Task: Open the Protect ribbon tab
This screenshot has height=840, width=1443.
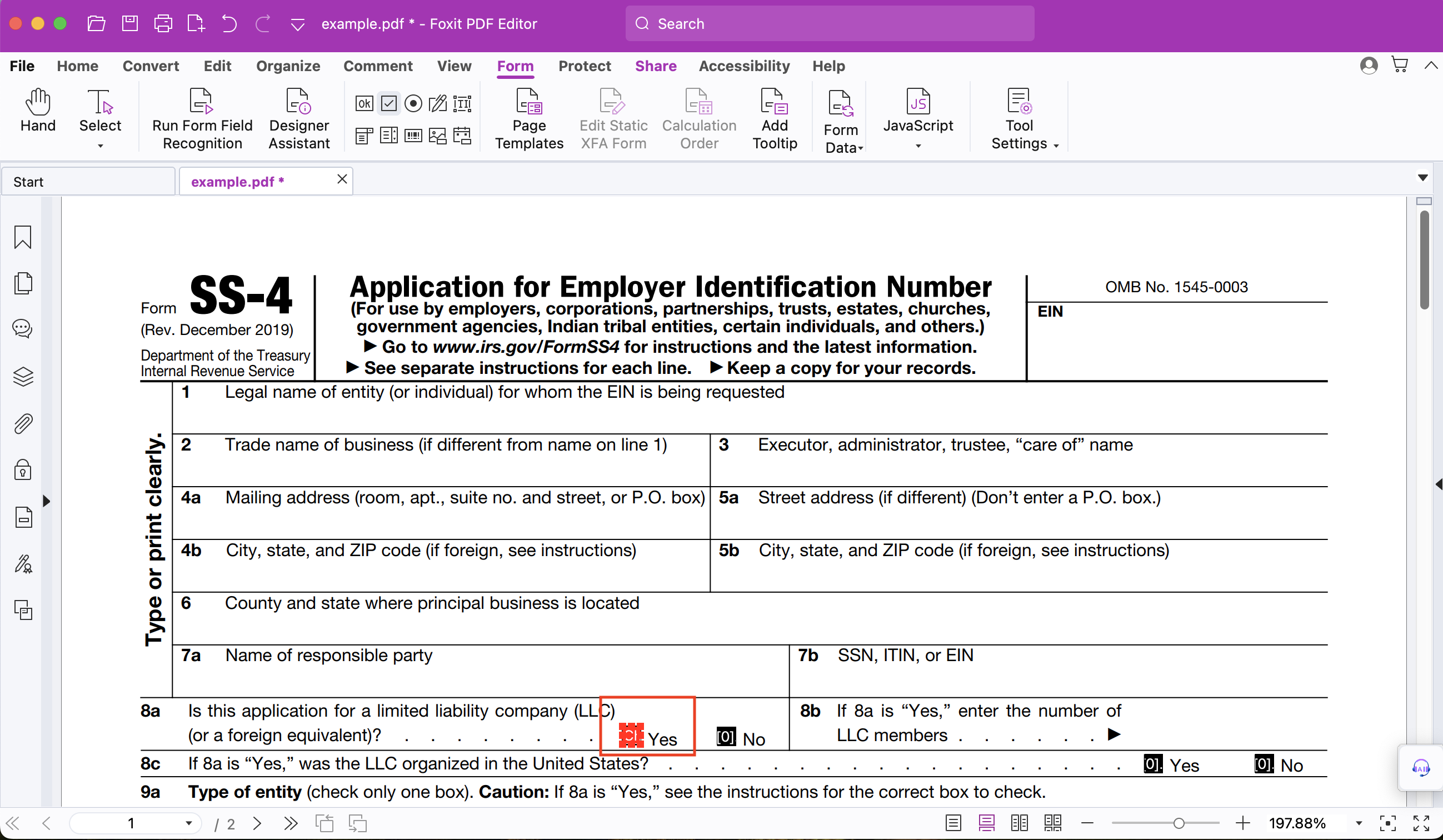Action: tap(584, 66)
